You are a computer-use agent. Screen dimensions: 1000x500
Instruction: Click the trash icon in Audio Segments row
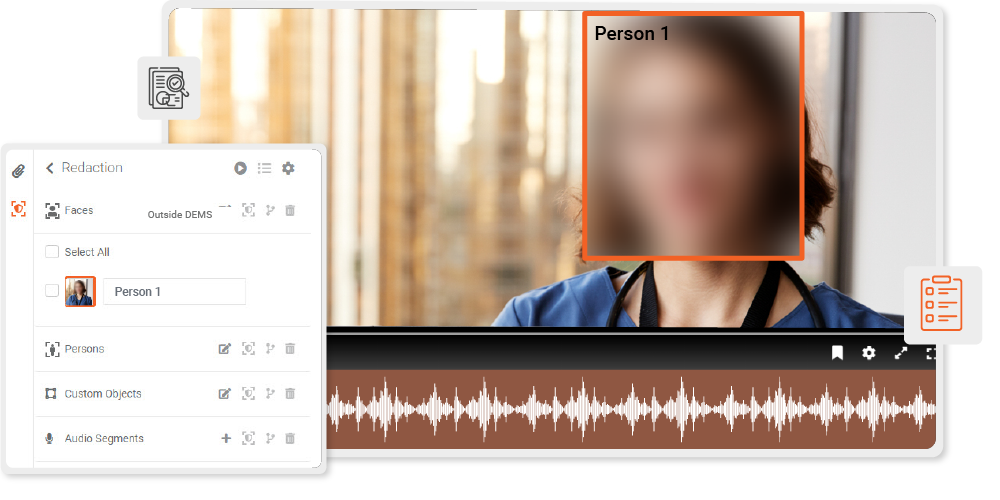(290, 438)
